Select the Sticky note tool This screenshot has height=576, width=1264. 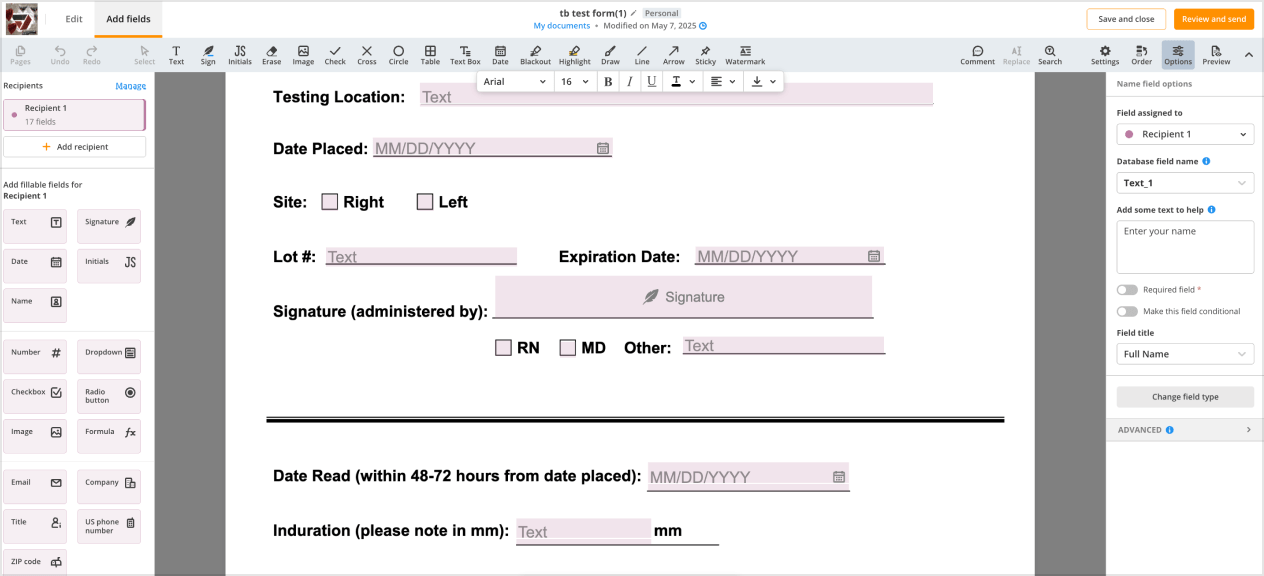705,55
